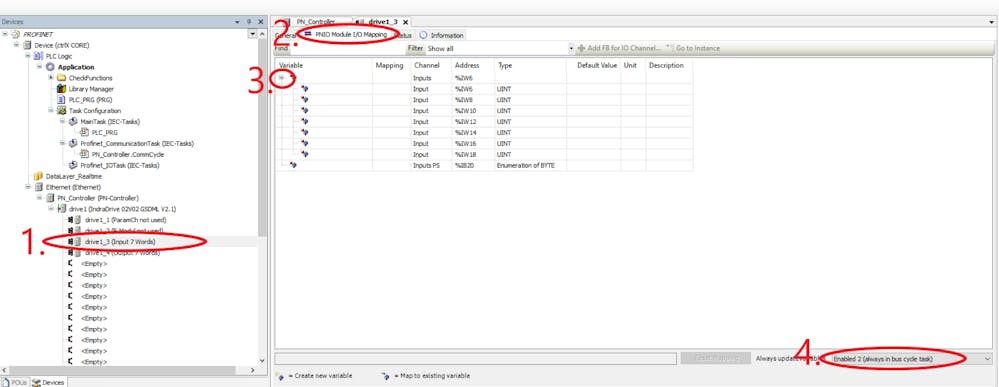Open the Filter Show all dropdown
Image resolution: width=999 pixels, height=387 pixels.
[571, 48]
